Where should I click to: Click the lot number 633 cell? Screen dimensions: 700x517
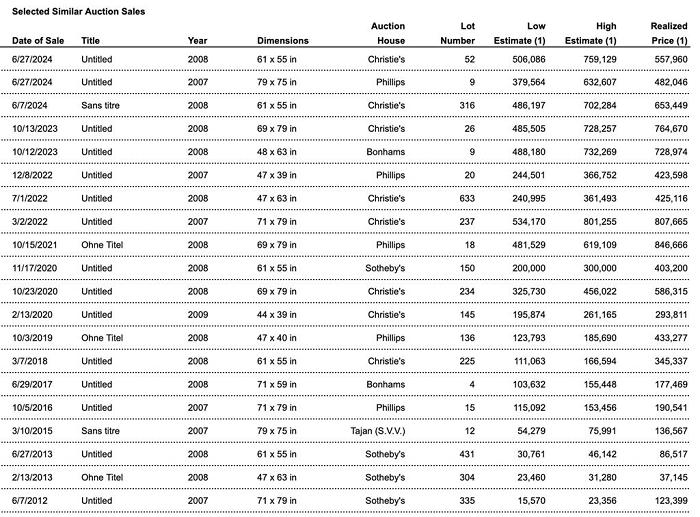click(467, 198)
